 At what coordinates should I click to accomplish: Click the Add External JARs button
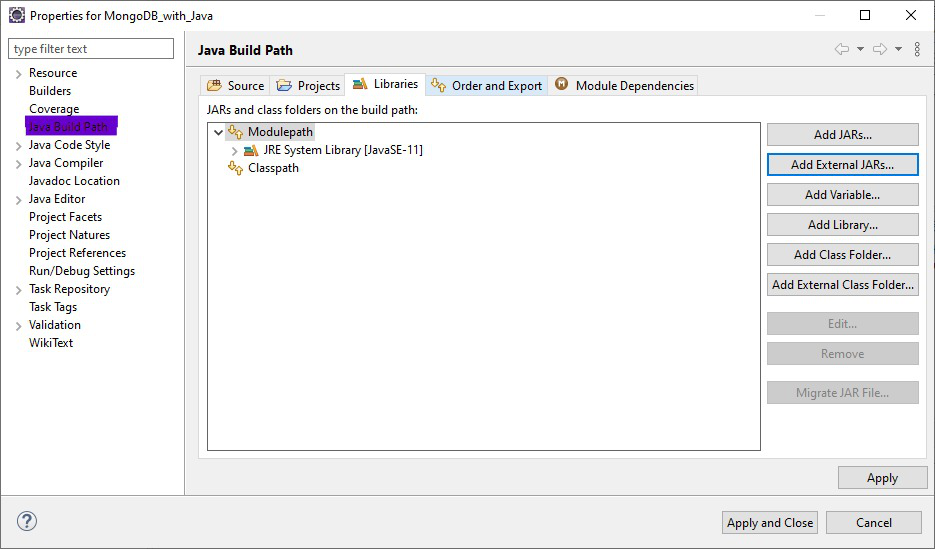[842, 165]
